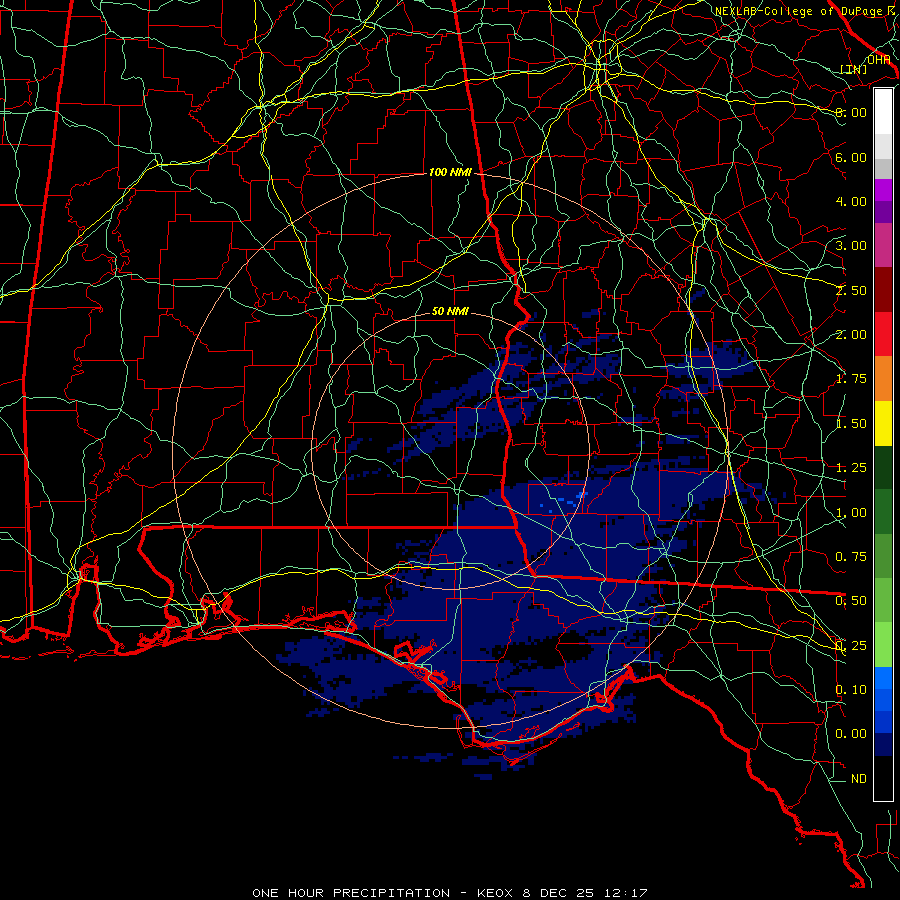Pick the white swatch at top of scale

click(883, 112)
